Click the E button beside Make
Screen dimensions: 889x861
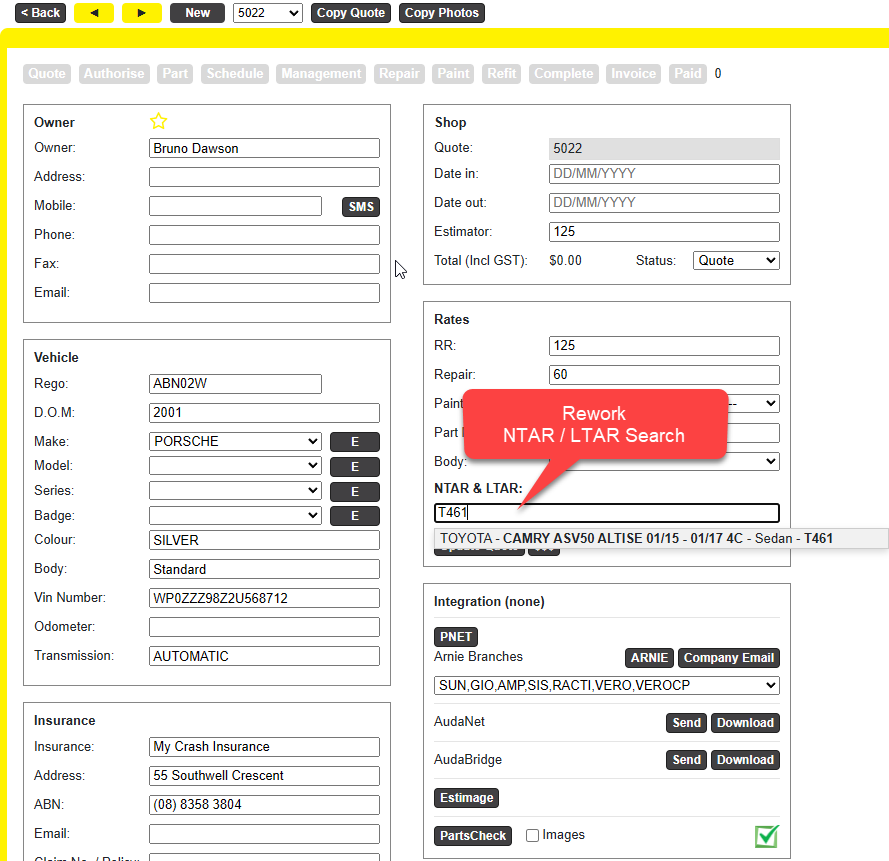[x=355, y=442]
